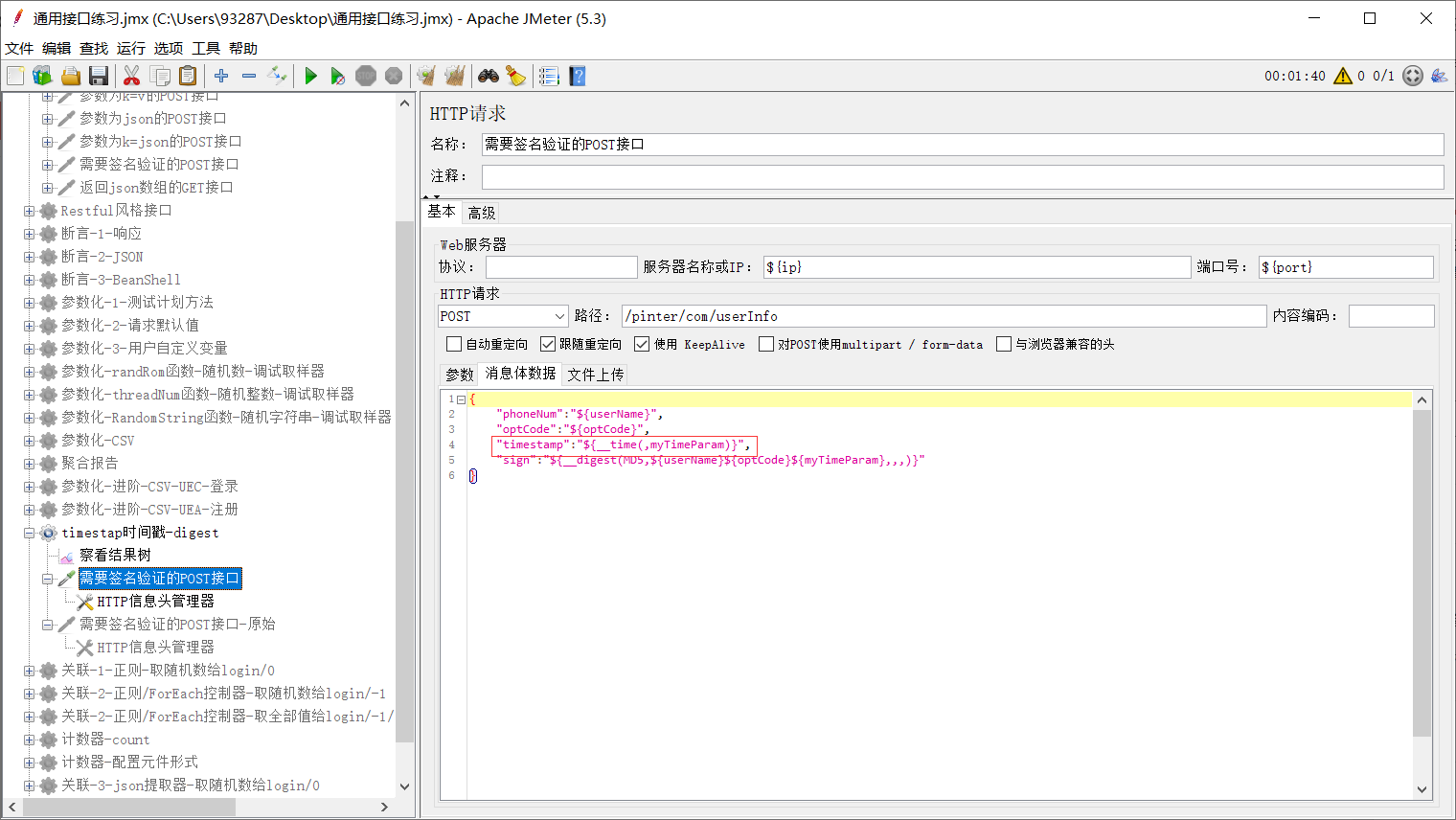
Task: Click the 注释 comment input field
Action: point(963,176)
